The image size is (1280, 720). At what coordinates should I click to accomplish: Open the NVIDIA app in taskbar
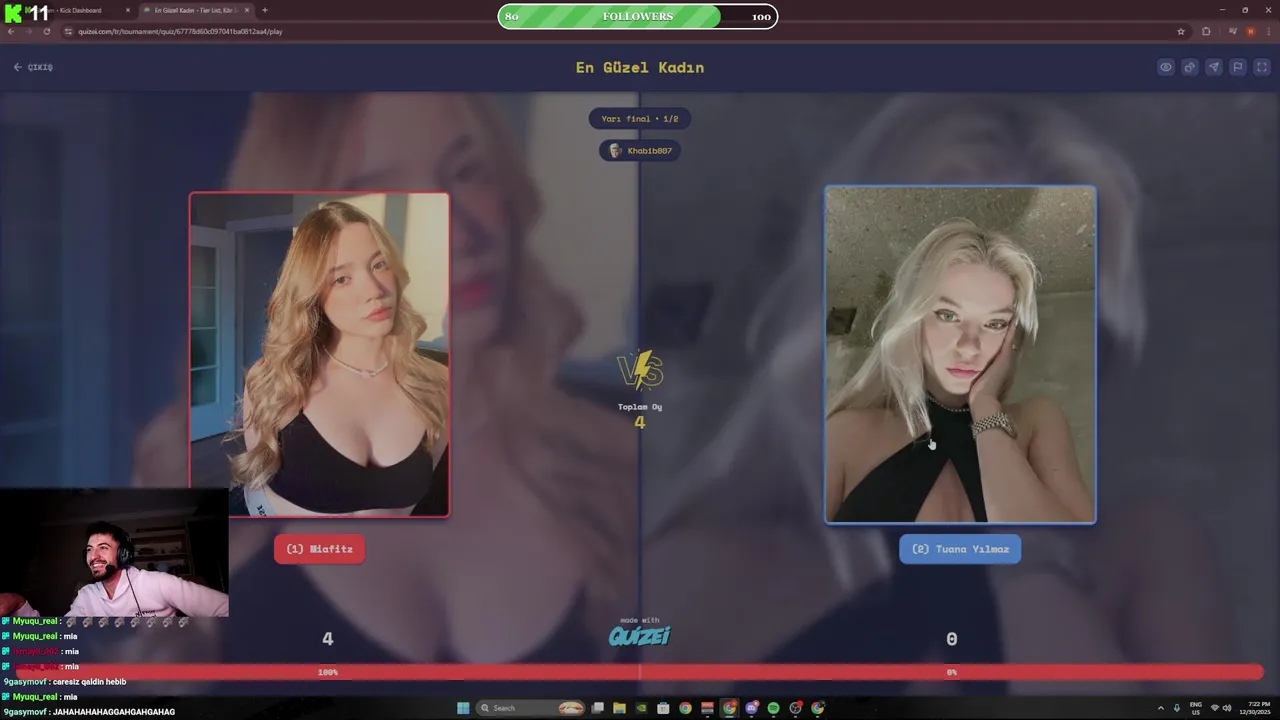tap(641, 708)
